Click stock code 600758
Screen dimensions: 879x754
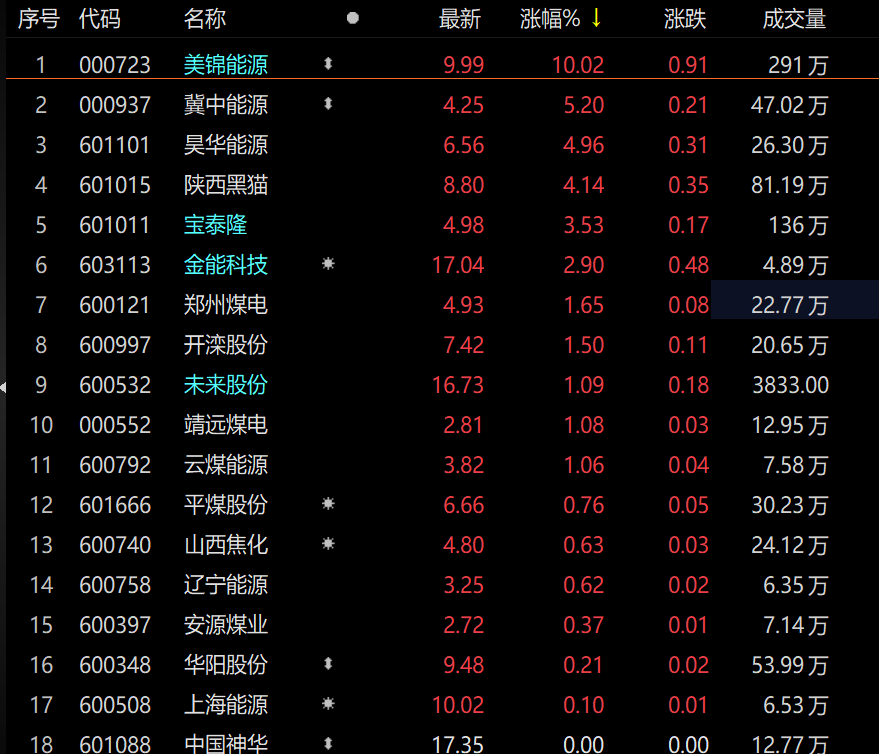pos(115,585)
